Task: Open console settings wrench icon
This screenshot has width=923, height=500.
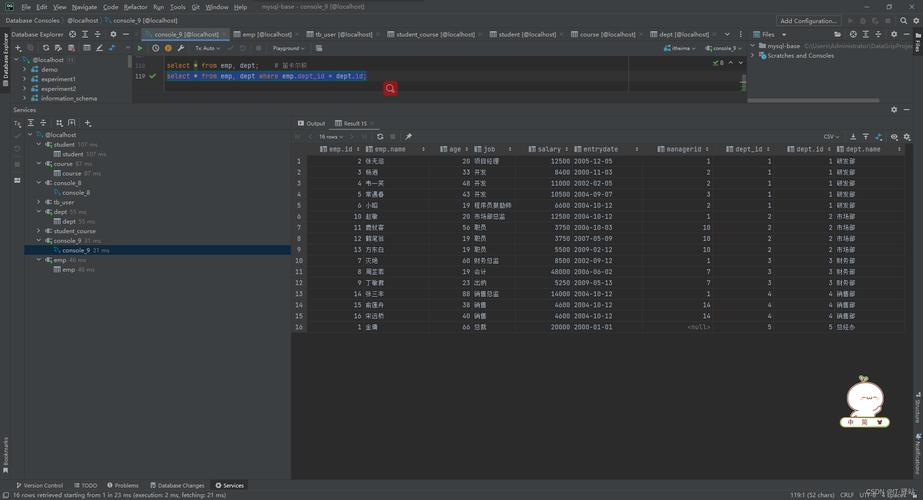Action: pyautogui.click(x=181, y=48)
